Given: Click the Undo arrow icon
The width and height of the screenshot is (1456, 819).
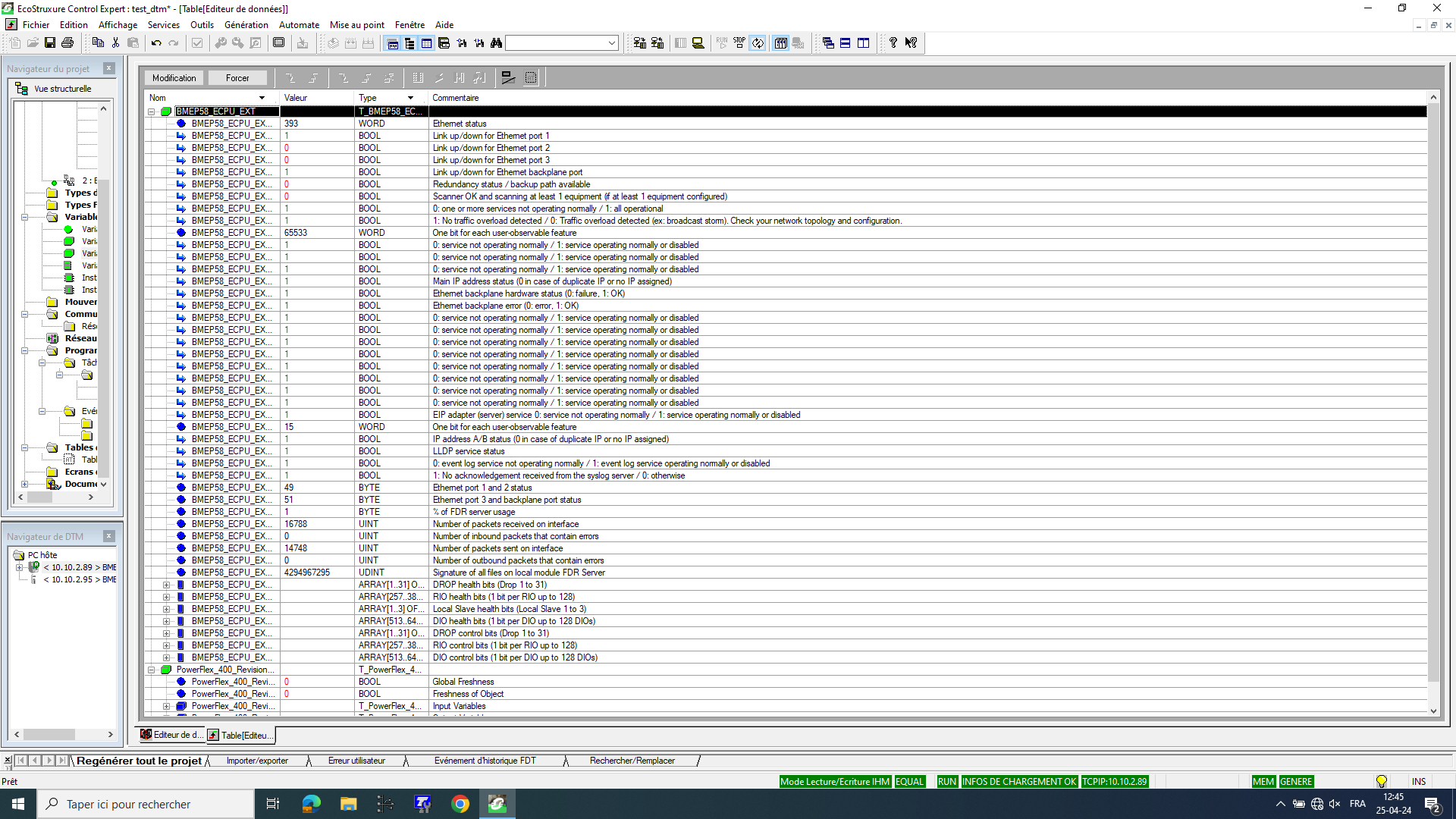Looking at the screenshot, I should pos(156,43).
